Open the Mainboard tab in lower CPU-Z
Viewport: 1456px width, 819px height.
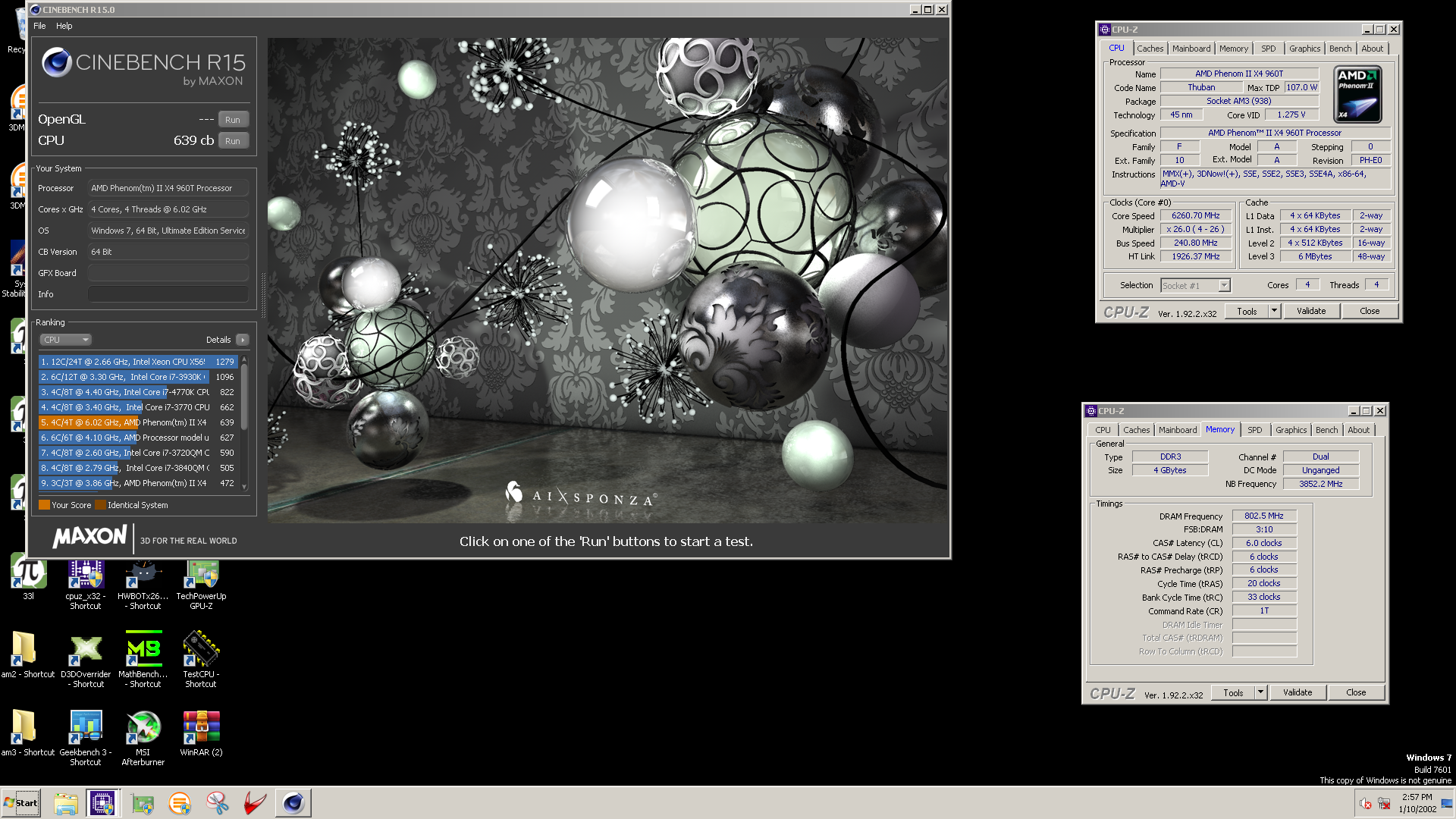(1178, 430)
